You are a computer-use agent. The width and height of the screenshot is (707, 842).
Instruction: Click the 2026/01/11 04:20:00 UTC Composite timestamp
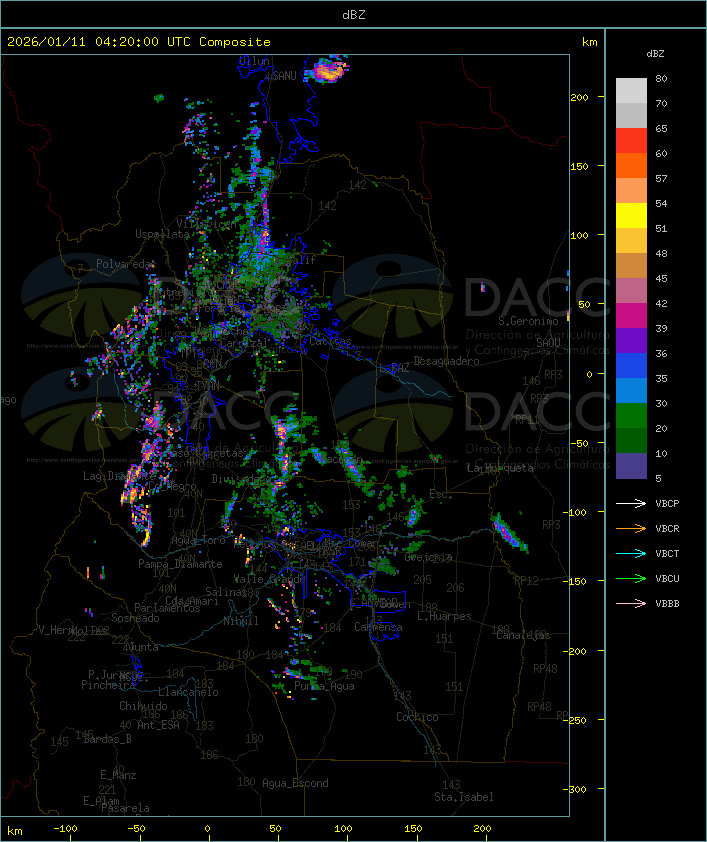(139, 42)
